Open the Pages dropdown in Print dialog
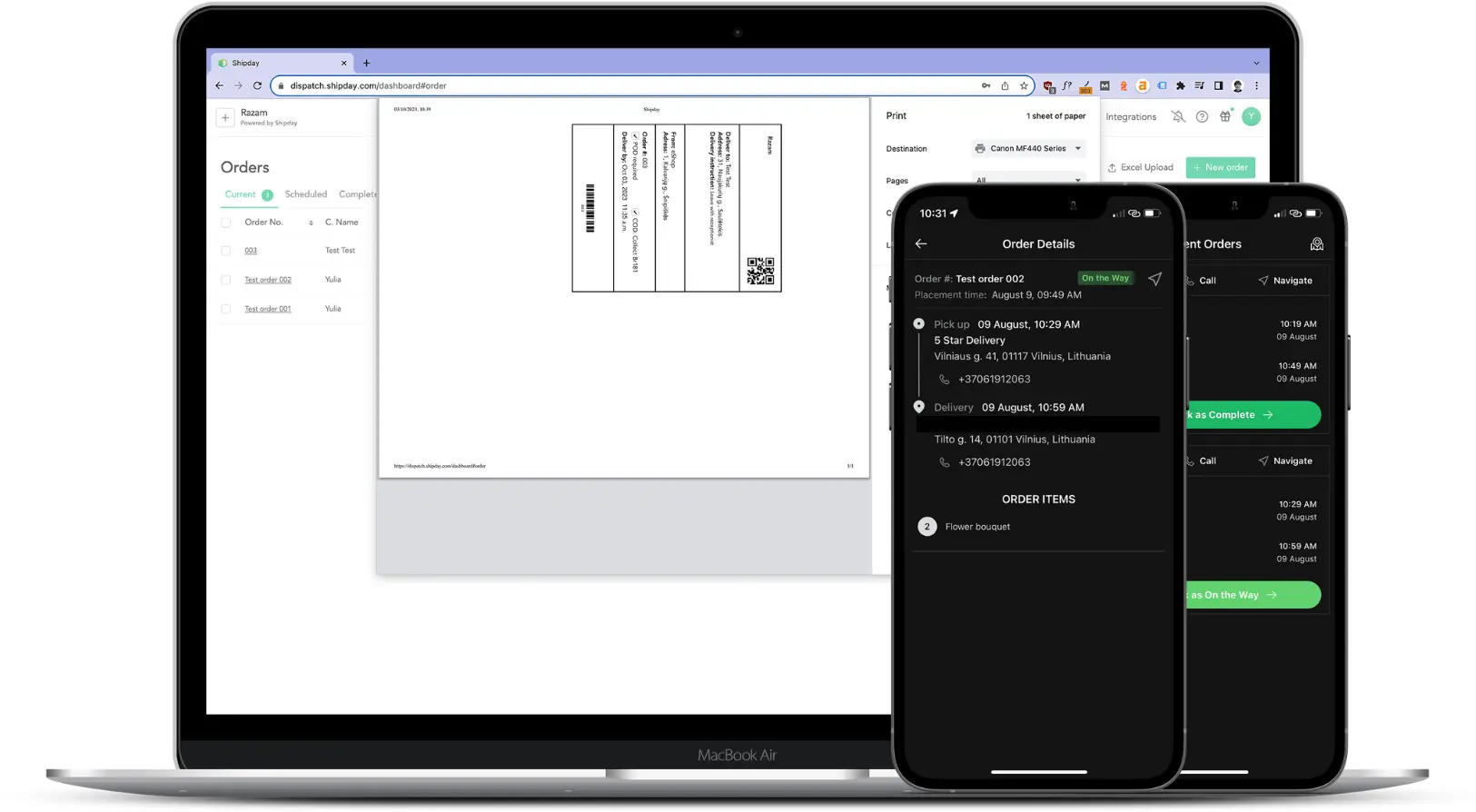 tap(1028, 180)
